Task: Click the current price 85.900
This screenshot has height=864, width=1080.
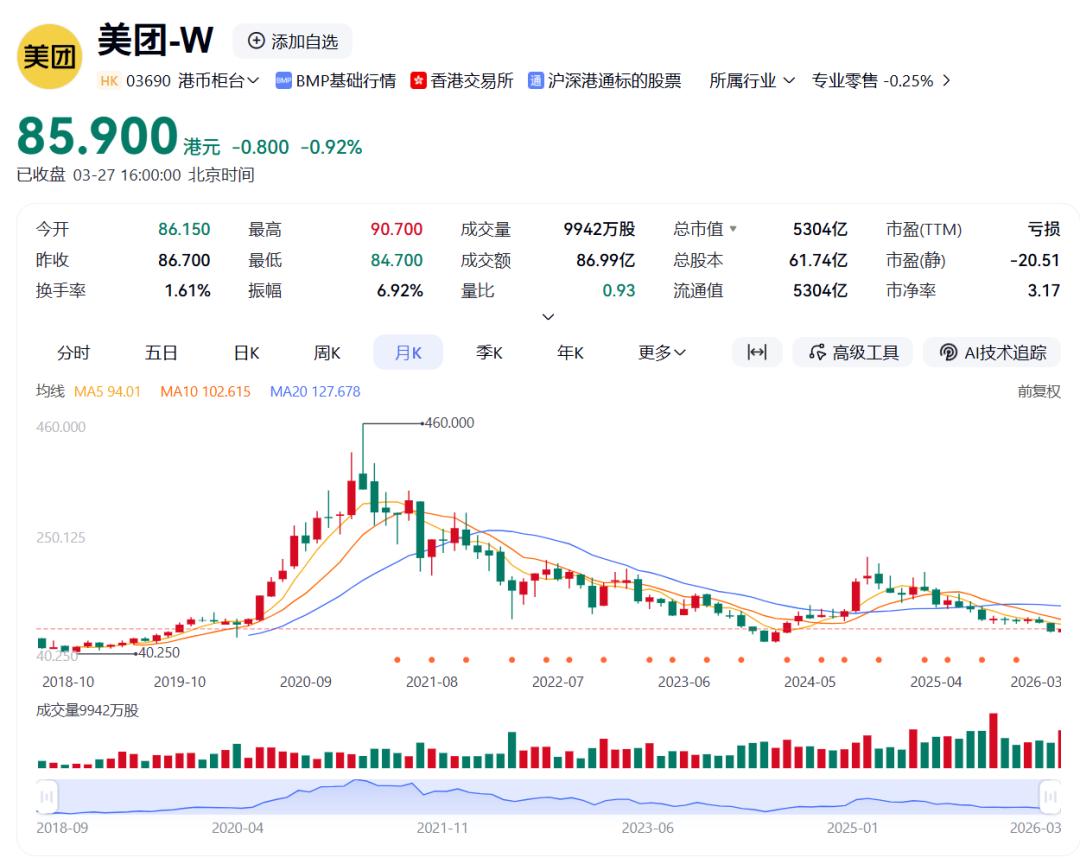Action: point(98,135)
